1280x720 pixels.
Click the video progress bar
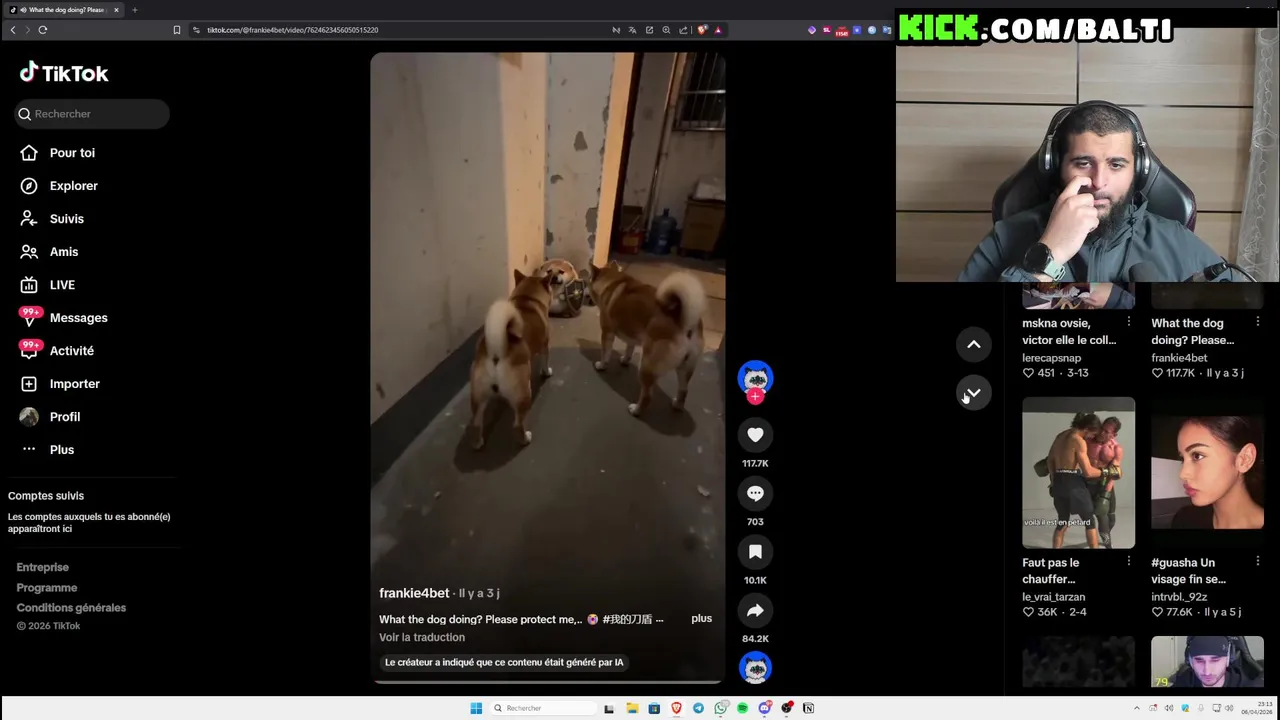click(x=547, y=682)
